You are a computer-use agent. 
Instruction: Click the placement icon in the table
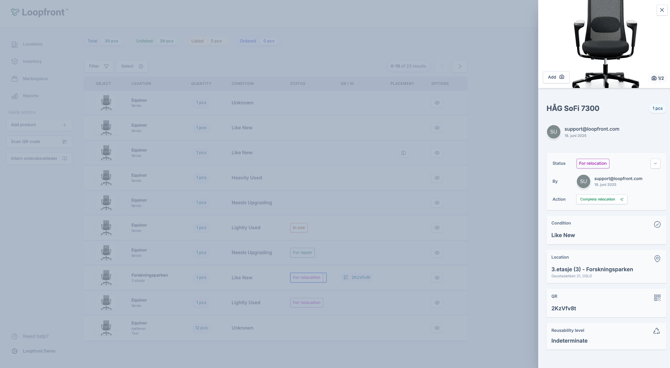[x=403, y=153]
